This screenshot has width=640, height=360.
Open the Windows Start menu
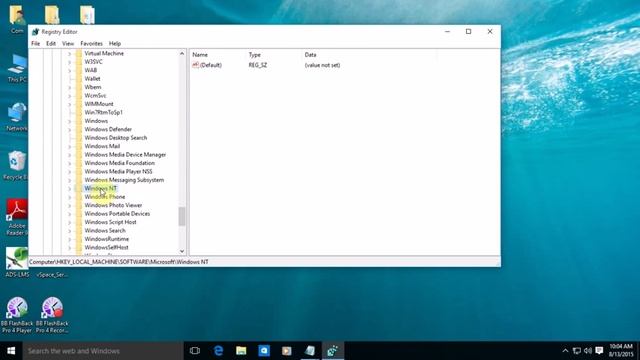[x=11, y=351]
